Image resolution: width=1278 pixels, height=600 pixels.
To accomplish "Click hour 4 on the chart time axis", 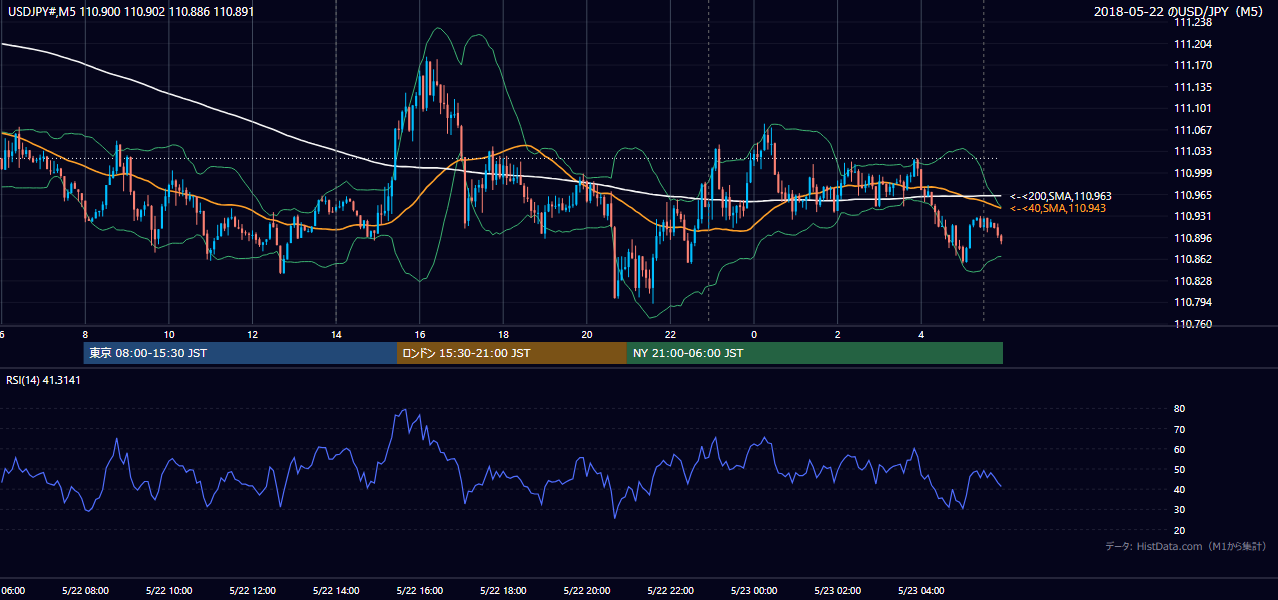I will 921,335.
